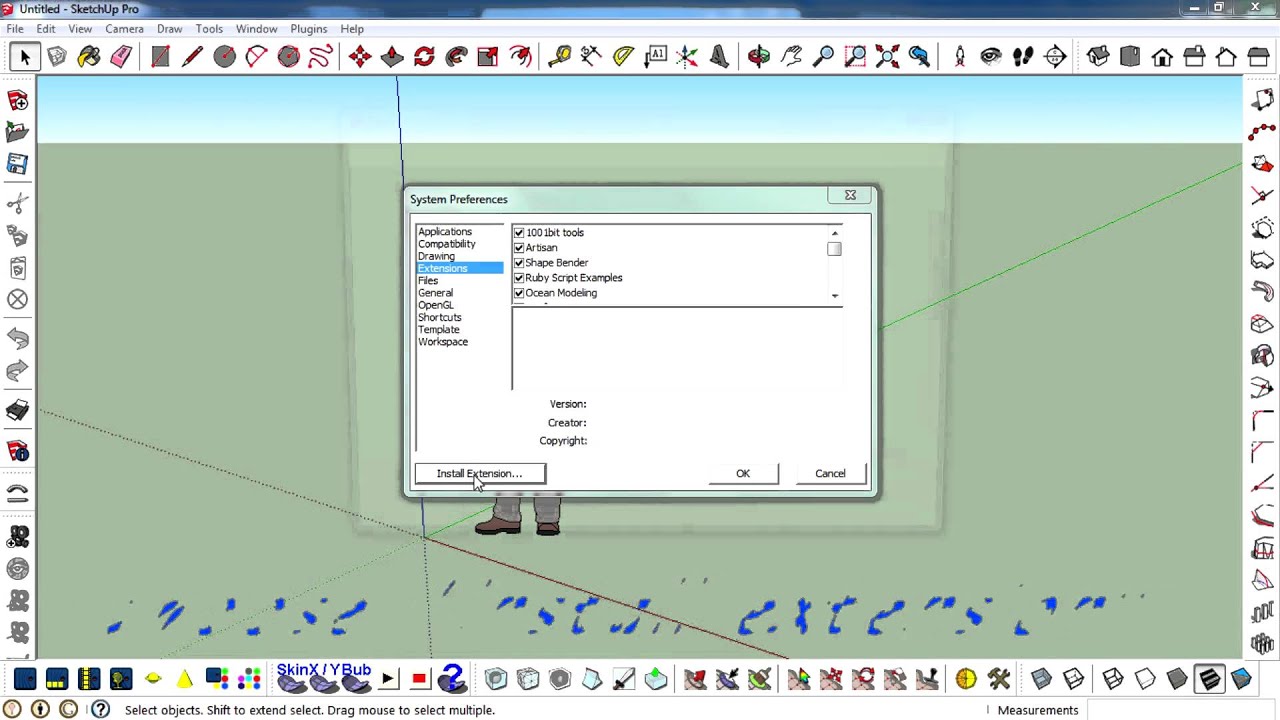Select the Polygon tool
This screenshot has height=720, width=1280.
(x=288, y=57)
